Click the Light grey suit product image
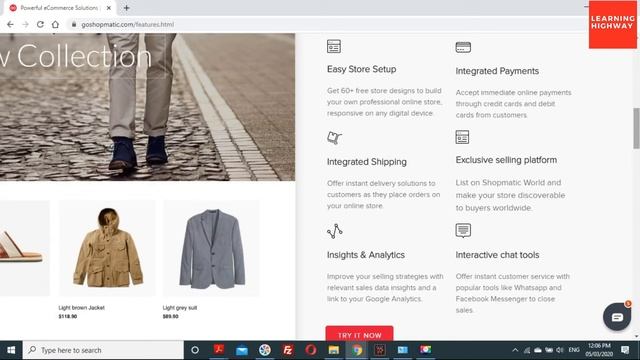The width and height of the screenshot is (640, 360). (x=211, y=248)
